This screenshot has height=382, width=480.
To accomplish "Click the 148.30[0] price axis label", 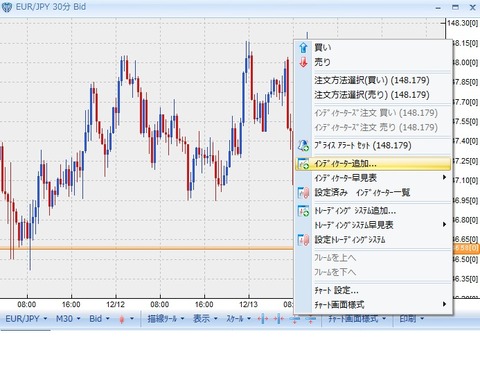I will click(463, 23).
